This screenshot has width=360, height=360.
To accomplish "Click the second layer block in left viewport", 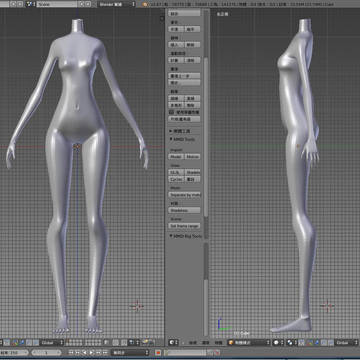I will [x=93, y=342].
